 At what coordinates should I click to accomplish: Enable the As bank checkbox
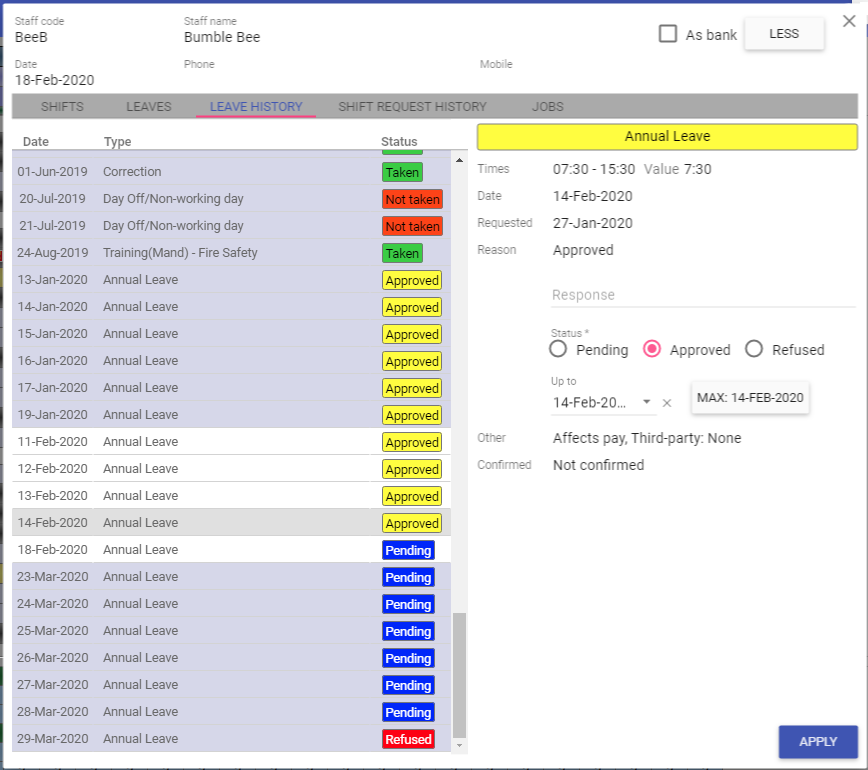click(668, 34)
